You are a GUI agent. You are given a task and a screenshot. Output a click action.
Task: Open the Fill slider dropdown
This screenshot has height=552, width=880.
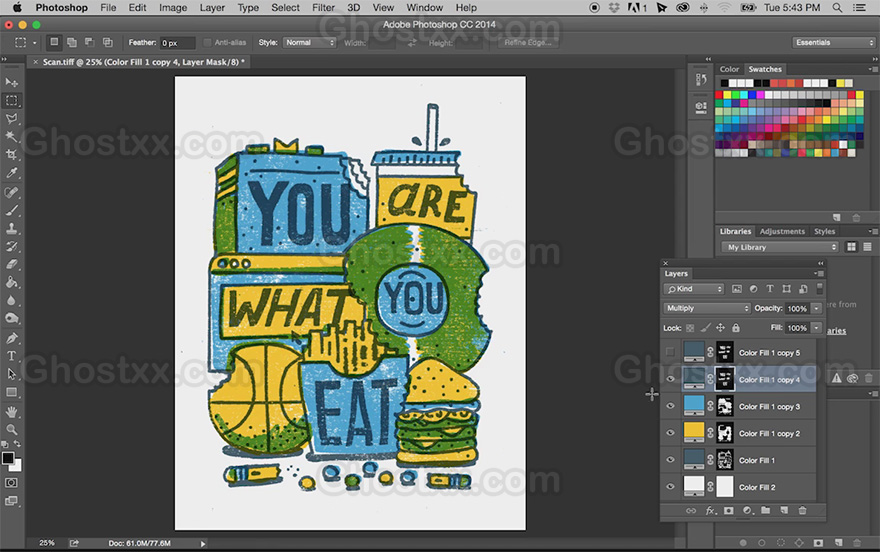click(817, 328)
